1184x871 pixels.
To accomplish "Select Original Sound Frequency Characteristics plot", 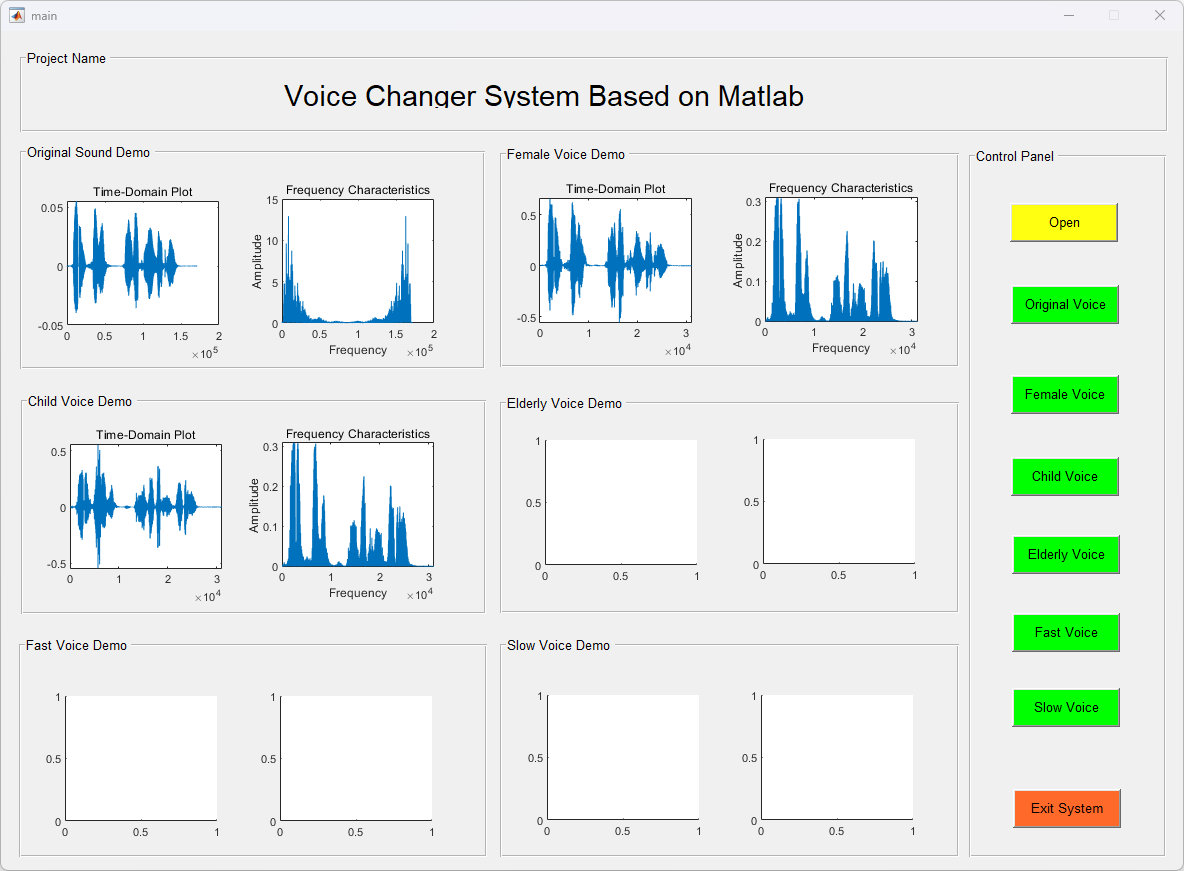I will [357, 262].
